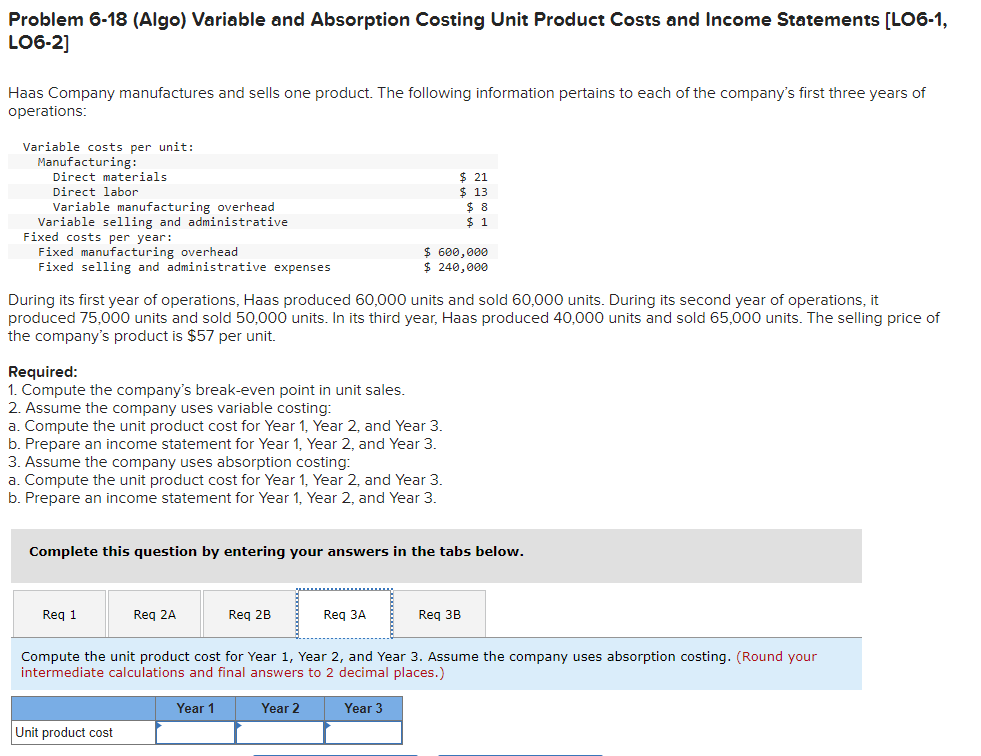Select the Req 2B tab
The image size is (981, 756).
click(x=249, y=614)
